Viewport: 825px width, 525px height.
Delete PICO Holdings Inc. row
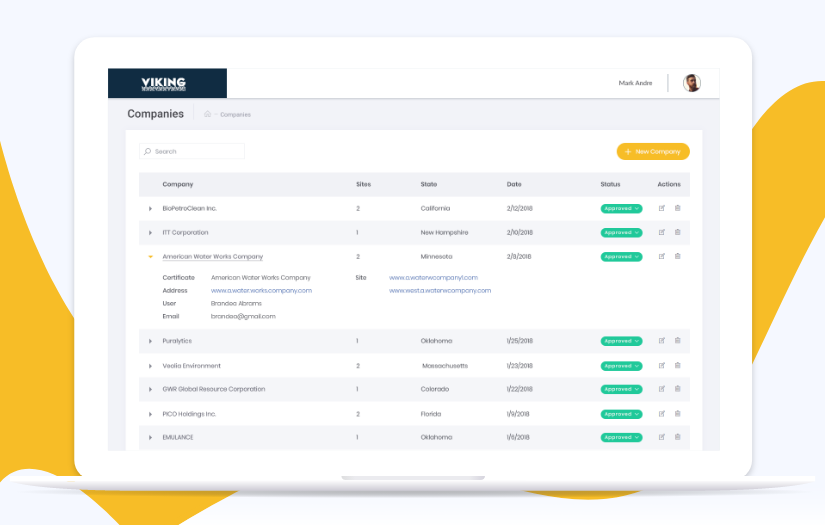678,413
